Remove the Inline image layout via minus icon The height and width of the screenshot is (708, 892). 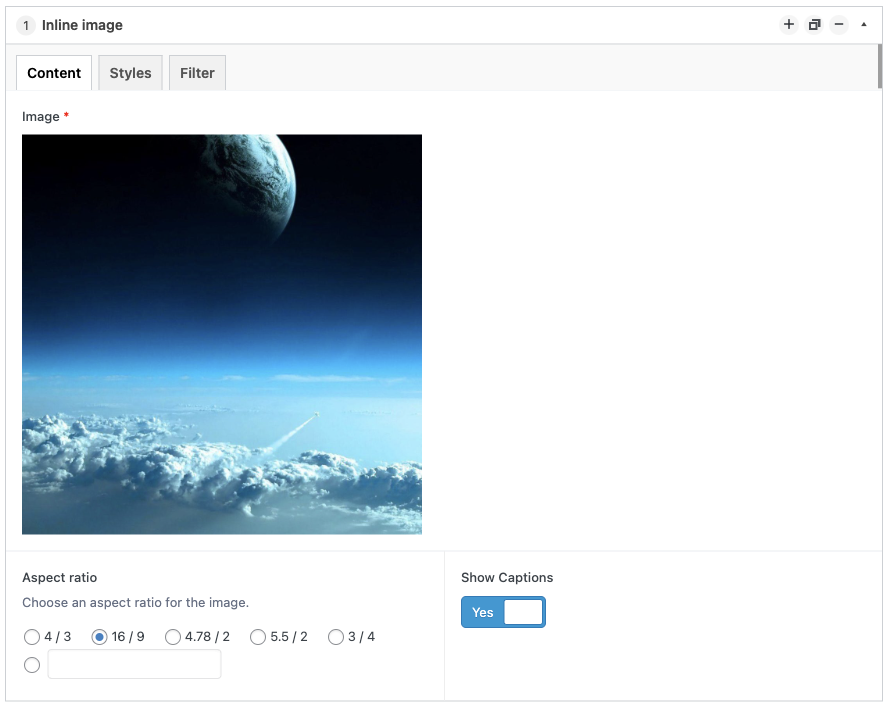tap(839, 24)
